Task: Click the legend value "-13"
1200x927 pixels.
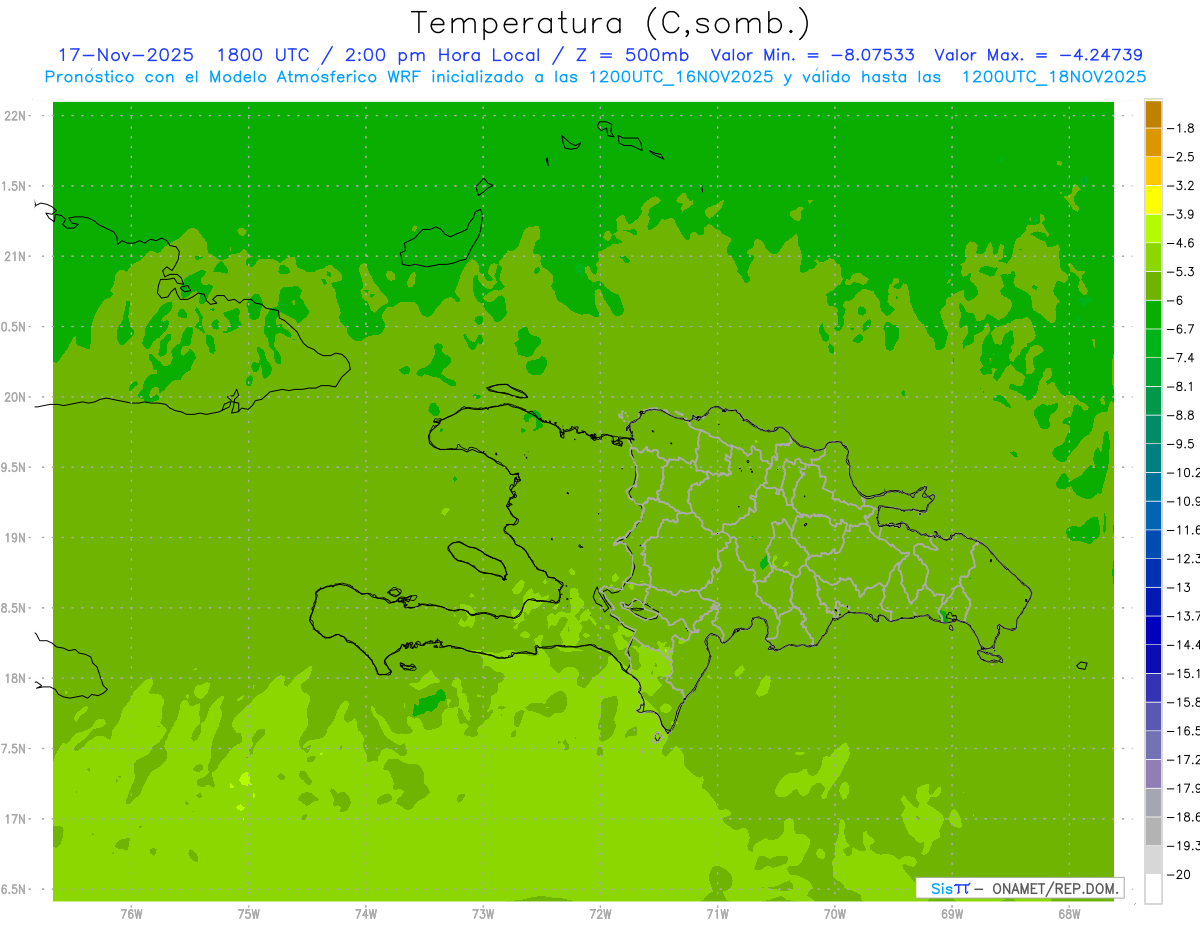Action: pyautogui.click(x=1179, y=587)
